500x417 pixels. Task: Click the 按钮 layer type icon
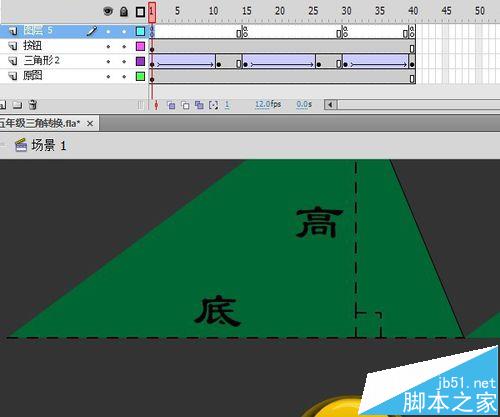(x=13, y=46)
